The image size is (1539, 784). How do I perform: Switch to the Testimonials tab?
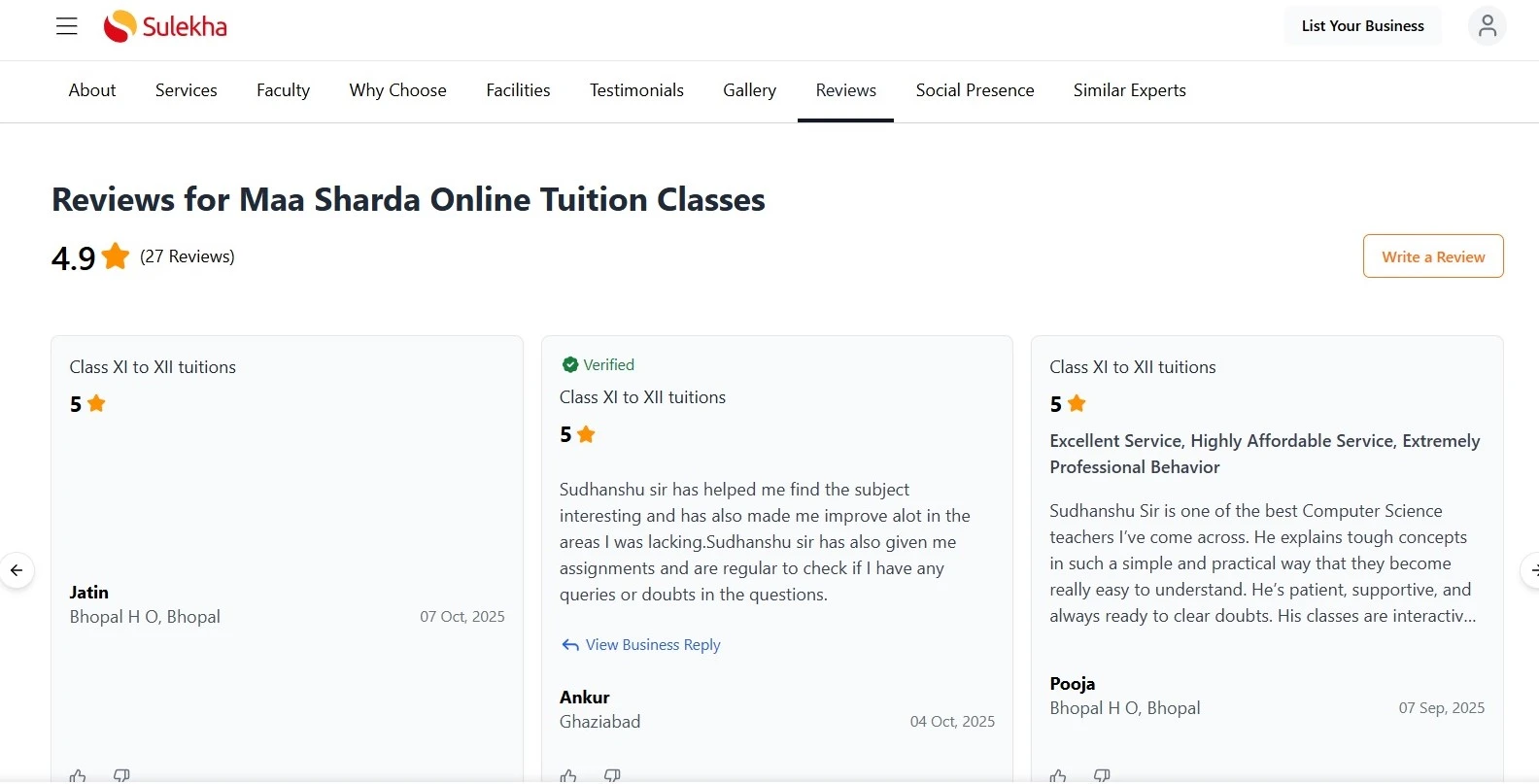[x=636, y=89]
